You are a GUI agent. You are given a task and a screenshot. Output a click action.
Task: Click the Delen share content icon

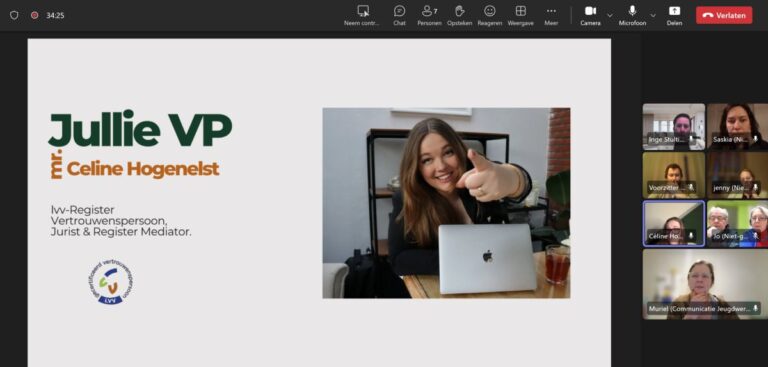point(674,11)
